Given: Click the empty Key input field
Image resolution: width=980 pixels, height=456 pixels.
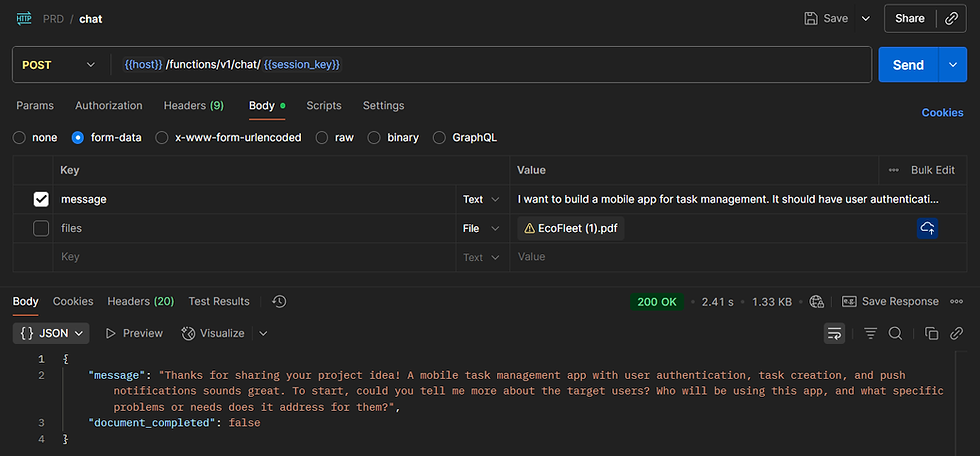Looking at the screenshot, I should 254,257.
